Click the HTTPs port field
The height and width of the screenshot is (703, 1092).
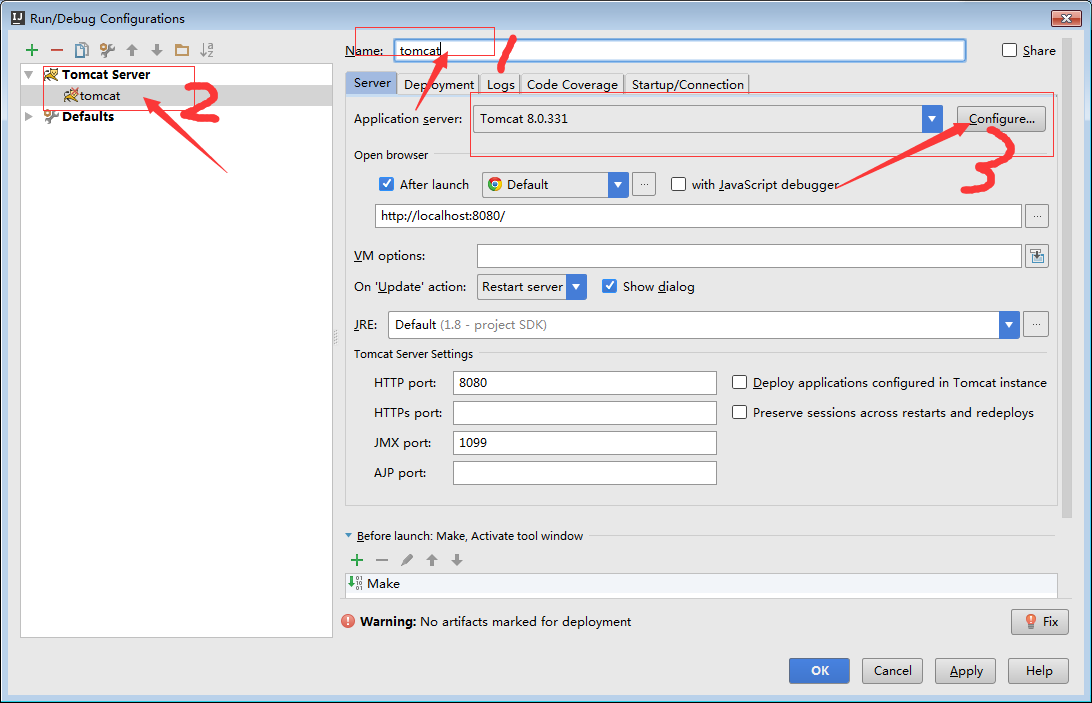584,412
